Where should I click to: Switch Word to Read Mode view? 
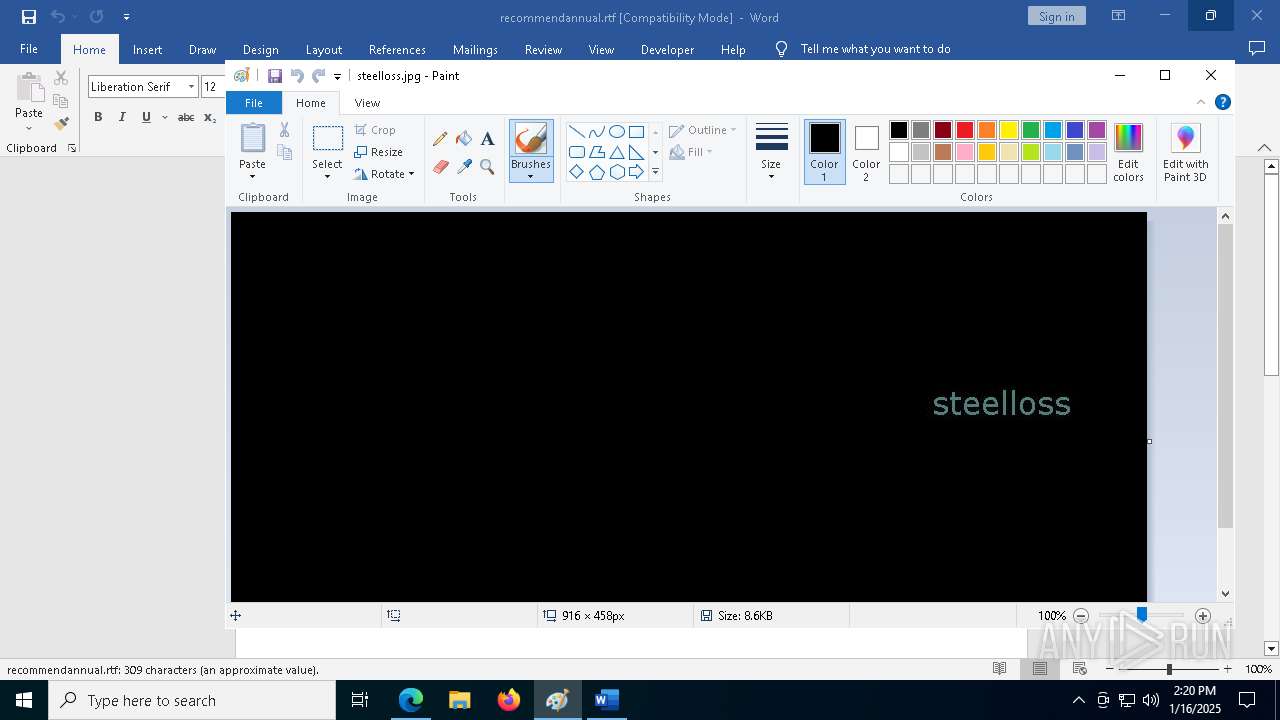point(999,669)
